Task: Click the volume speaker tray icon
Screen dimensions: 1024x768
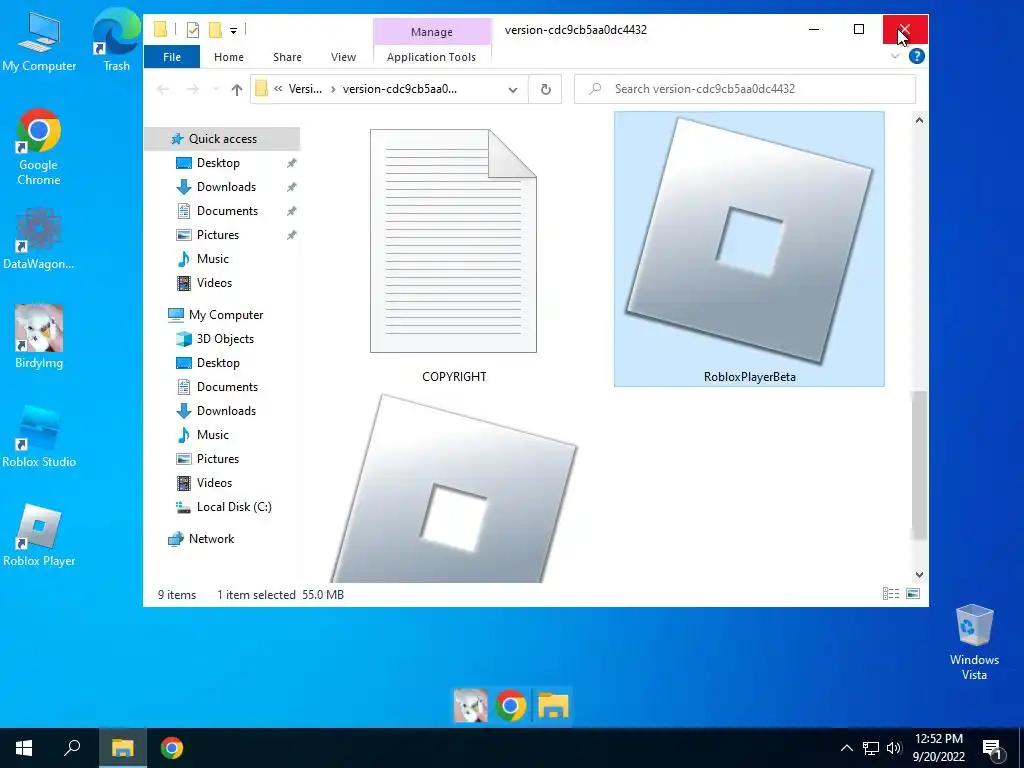Action: tap(894, 748)
